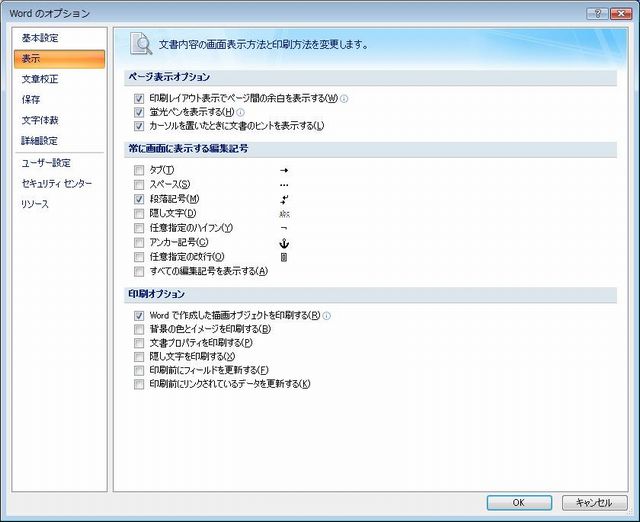Click info icon beside 印刷レイアウト表示 margin option

coord(344,98)
